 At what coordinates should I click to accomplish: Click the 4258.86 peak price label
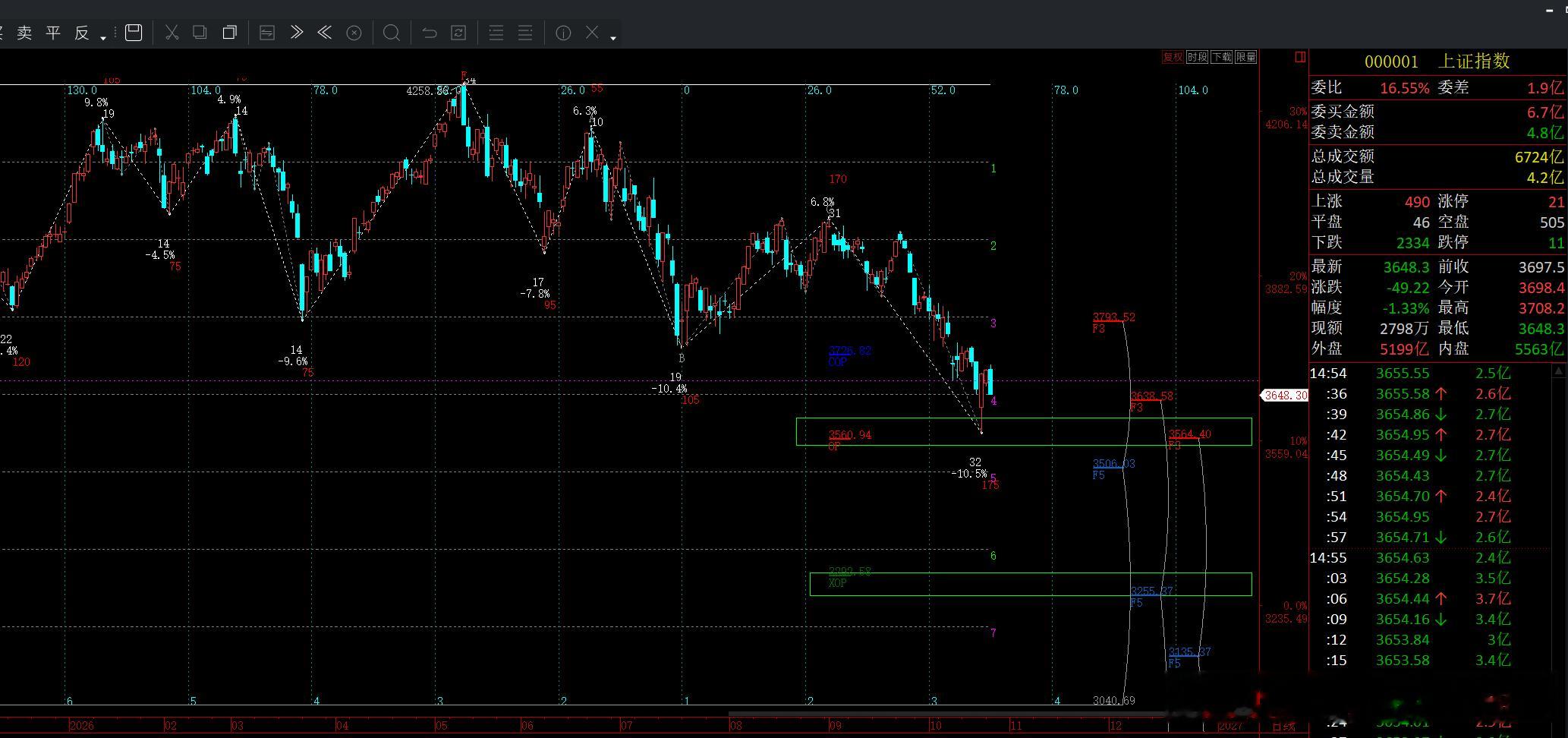tap(427, 90)
